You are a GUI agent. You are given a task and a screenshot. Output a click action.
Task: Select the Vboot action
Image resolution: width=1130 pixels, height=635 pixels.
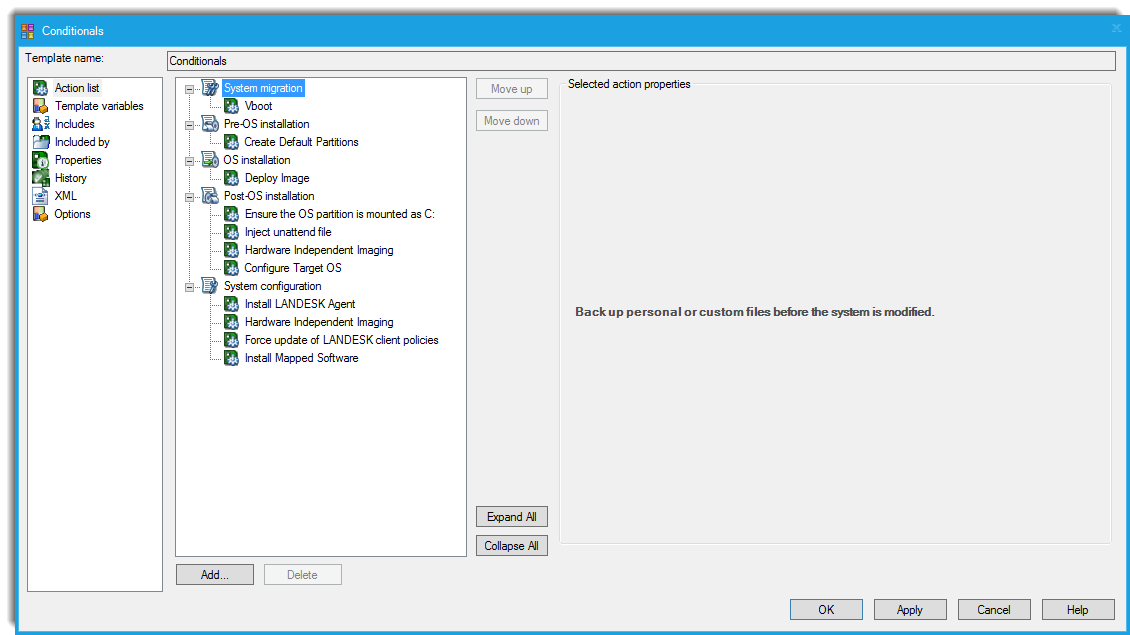257,106
